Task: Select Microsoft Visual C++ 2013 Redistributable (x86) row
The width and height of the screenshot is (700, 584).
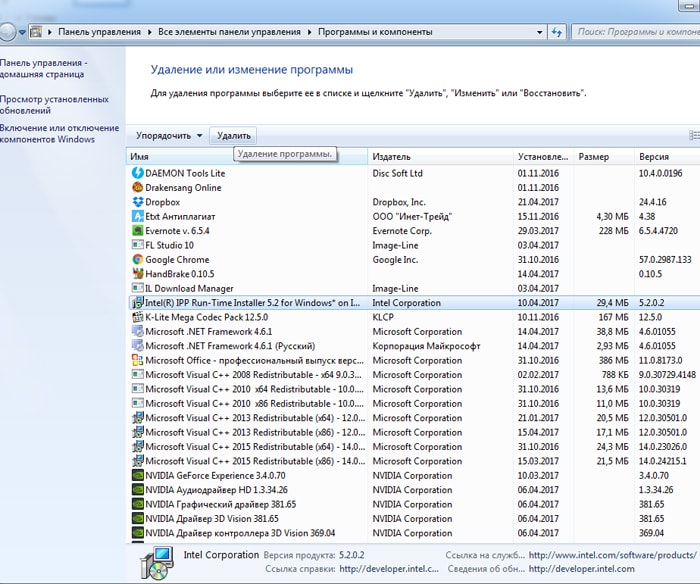Action: point(414,432)
